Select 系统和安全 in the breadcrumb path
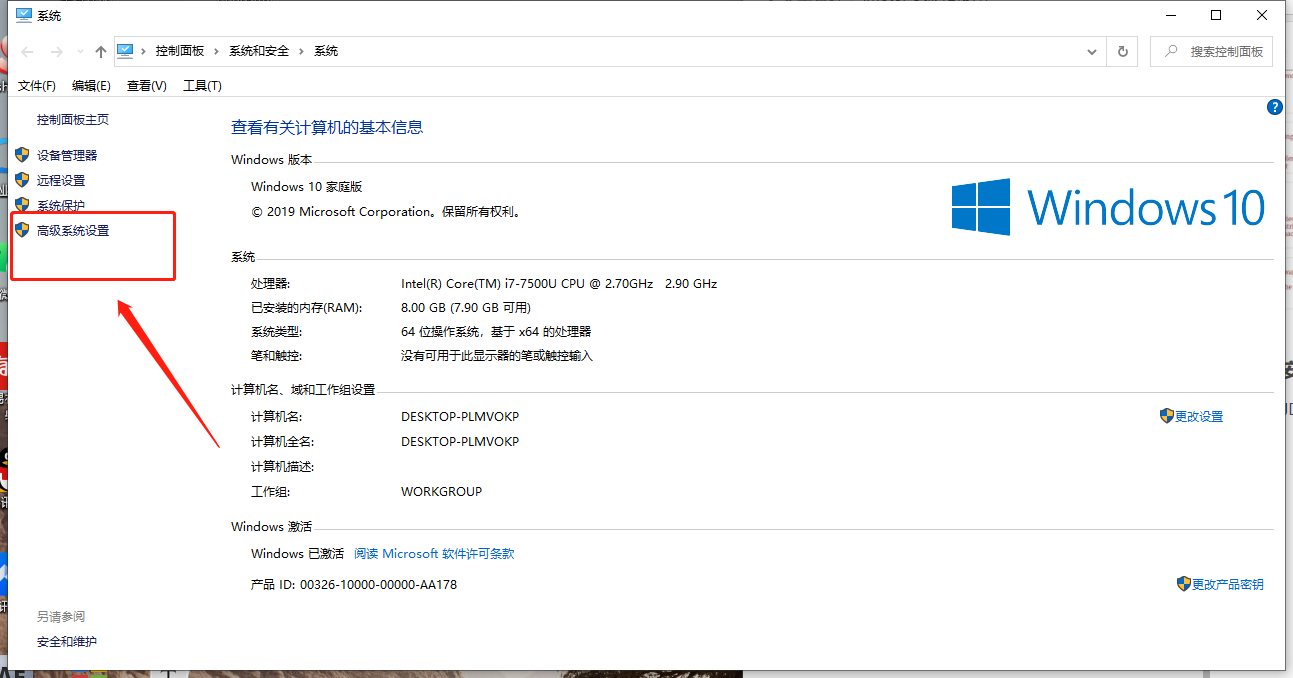Viewport: 1293px width, 678px height. click(260, 51)
